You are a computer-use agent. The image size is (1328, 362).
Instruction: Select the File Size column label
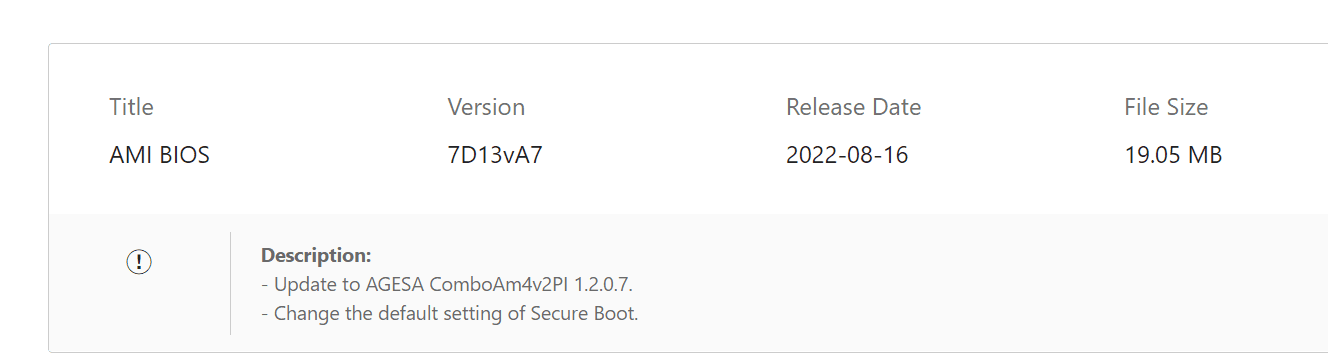[1166, 107]
